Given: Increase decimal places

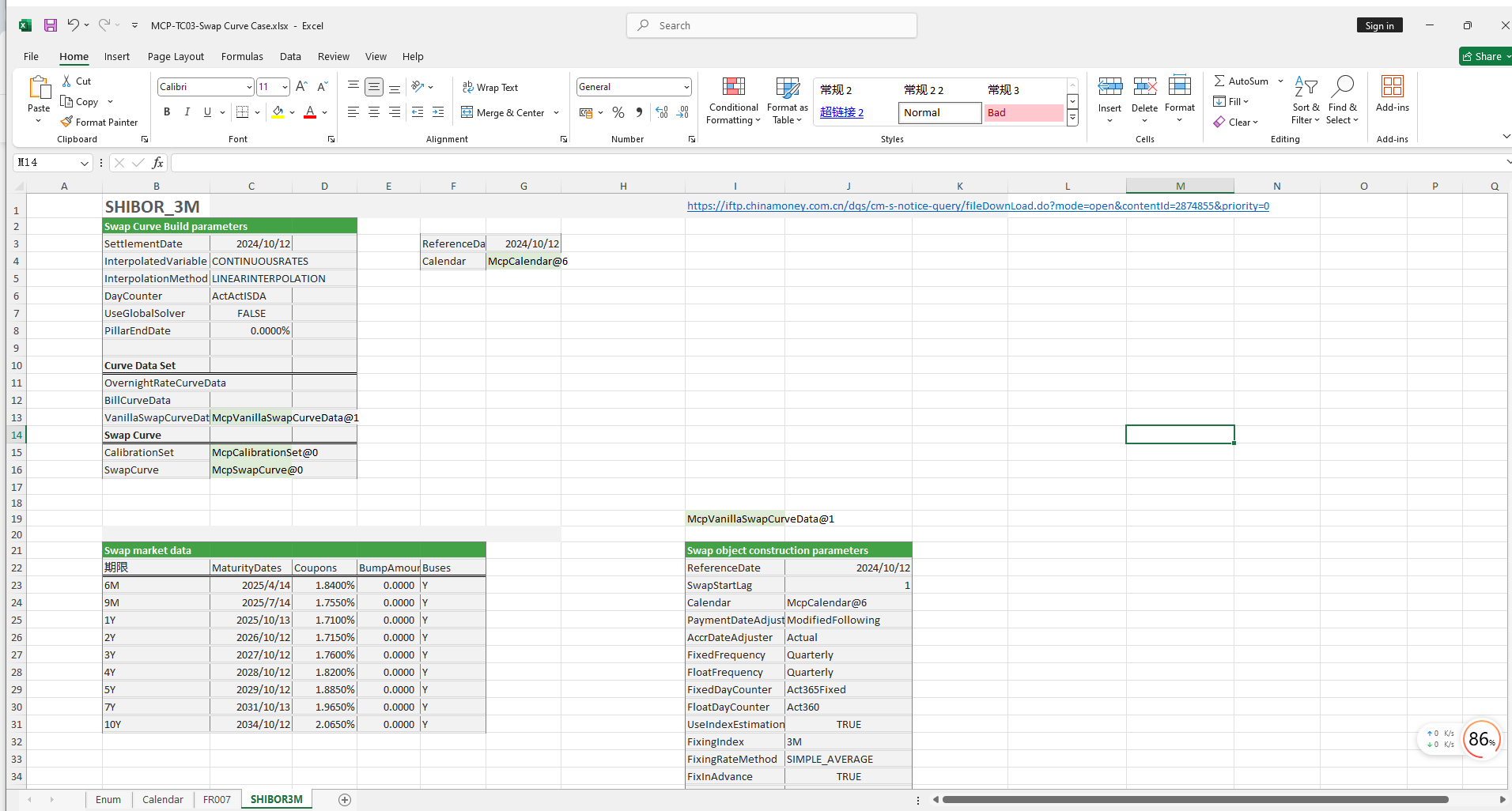Looking at the screenshot, I should click(662, 112).
